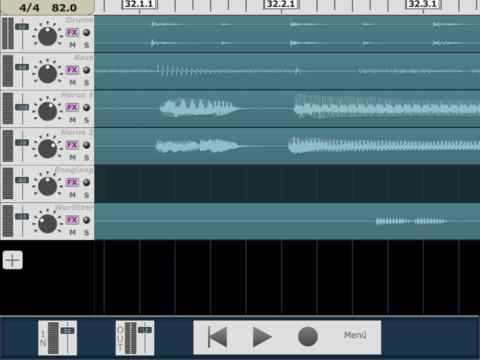Screen dimensions: 480x360
Task: Mute the Wurlitzer track
Action: point(73,232)
